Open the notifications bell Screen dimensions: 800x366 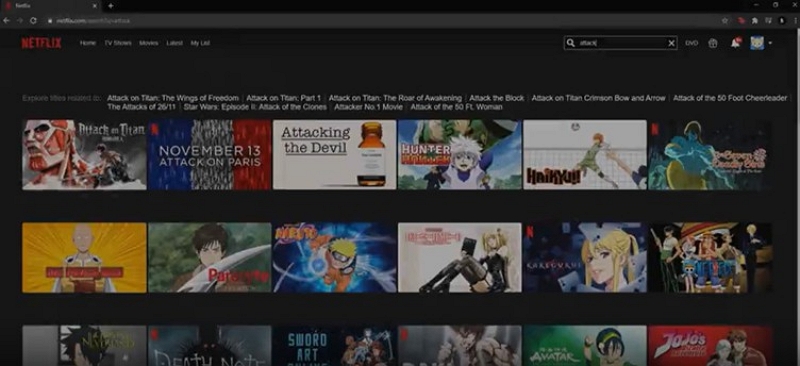(x=735, y=43)
